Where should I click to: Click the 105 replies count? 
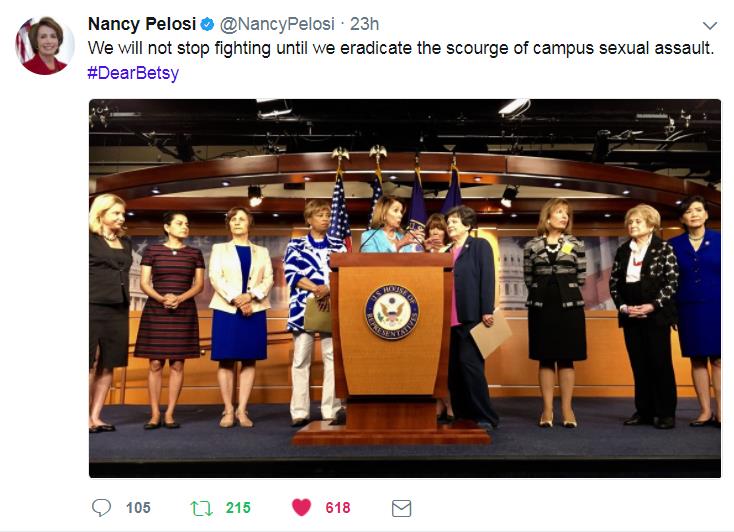click(138, 508)
